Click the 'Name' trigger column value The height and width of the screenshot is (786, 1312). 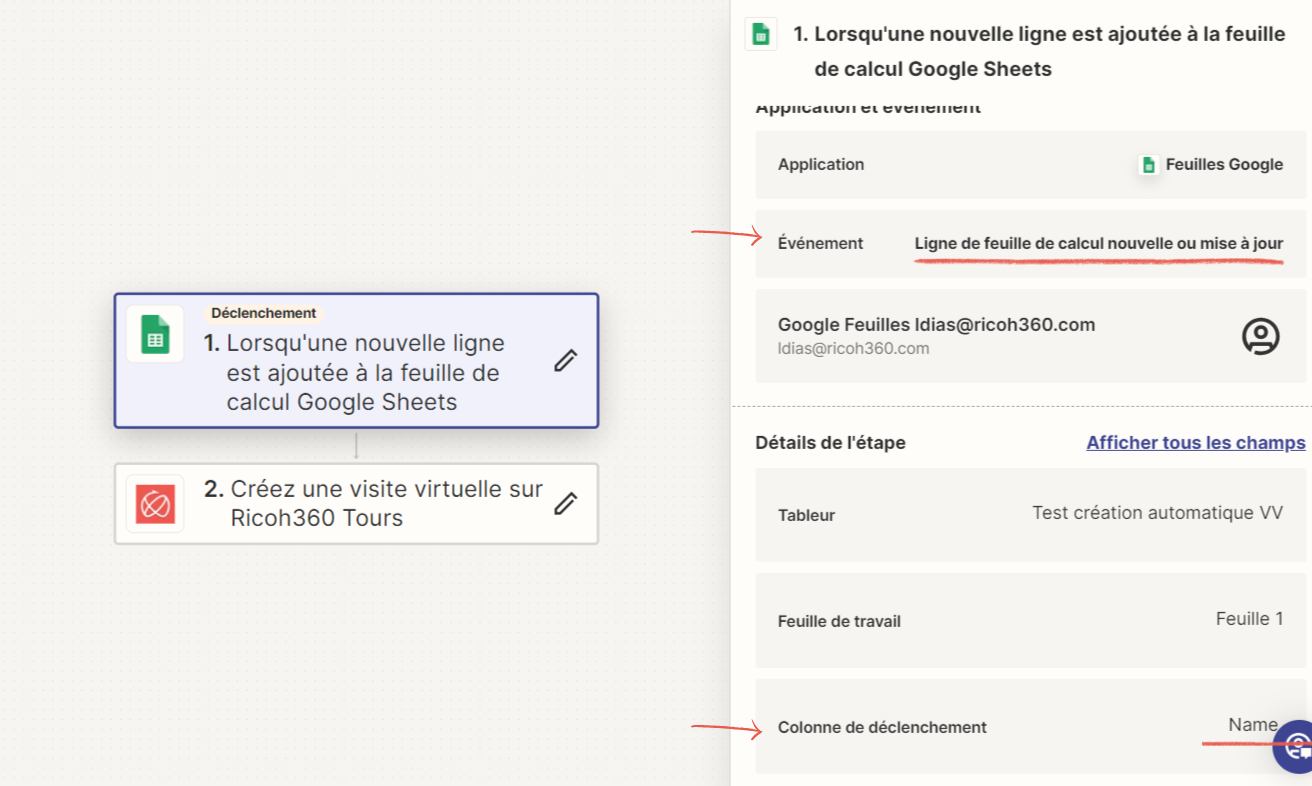1253,725
